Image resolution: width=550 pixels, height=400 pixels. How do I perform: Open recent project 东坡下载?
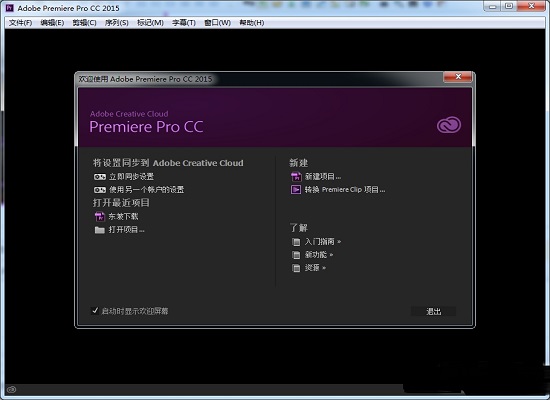tap(123, 216)
